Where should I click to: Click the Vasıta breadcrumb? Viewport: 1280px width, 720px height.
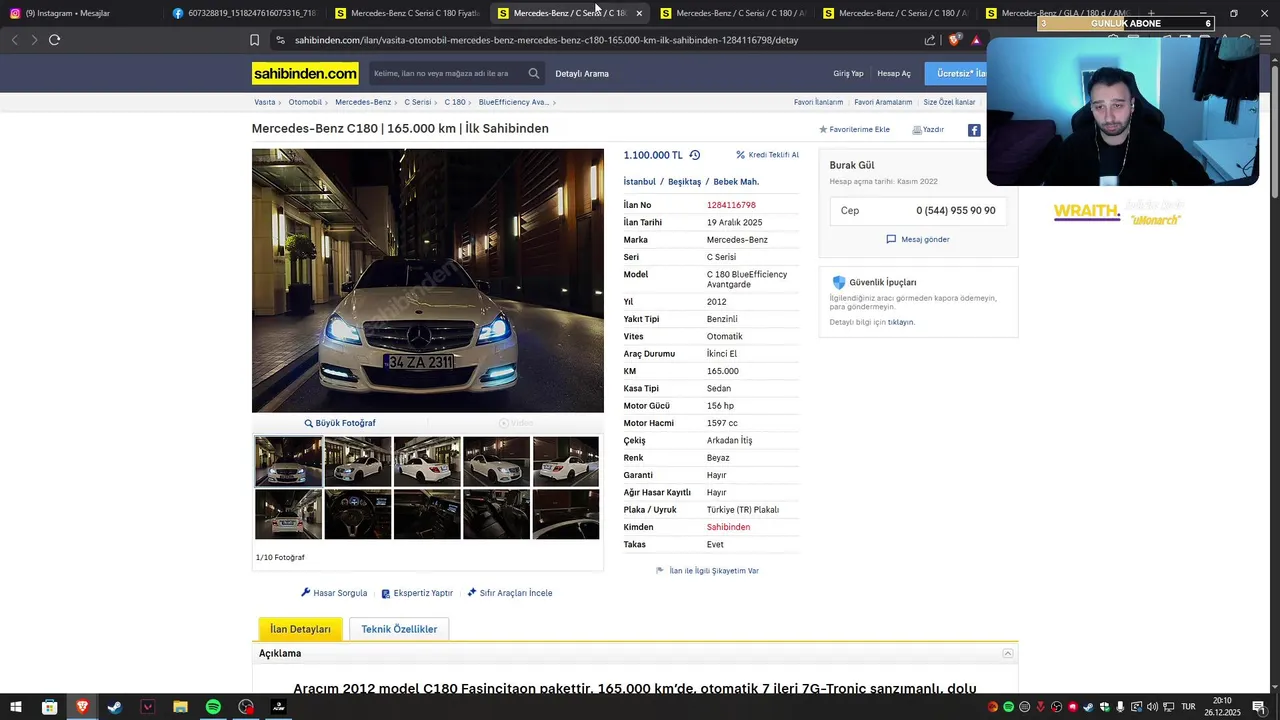click(x=264, y=102)
